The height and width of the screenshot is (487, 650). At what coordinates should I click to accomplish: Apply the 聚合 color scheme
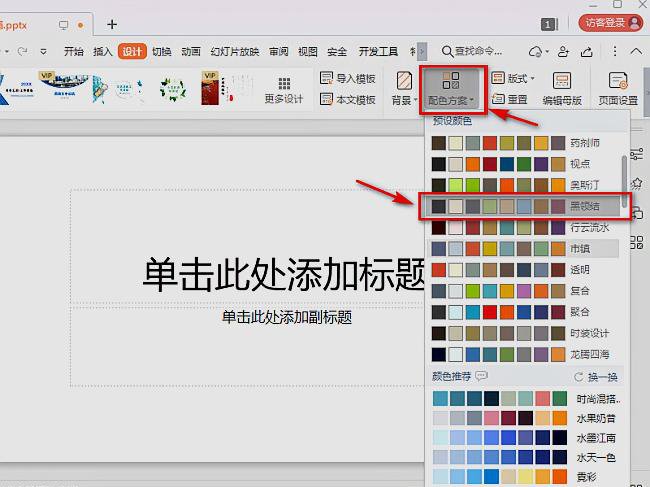(x=524, y=312)
